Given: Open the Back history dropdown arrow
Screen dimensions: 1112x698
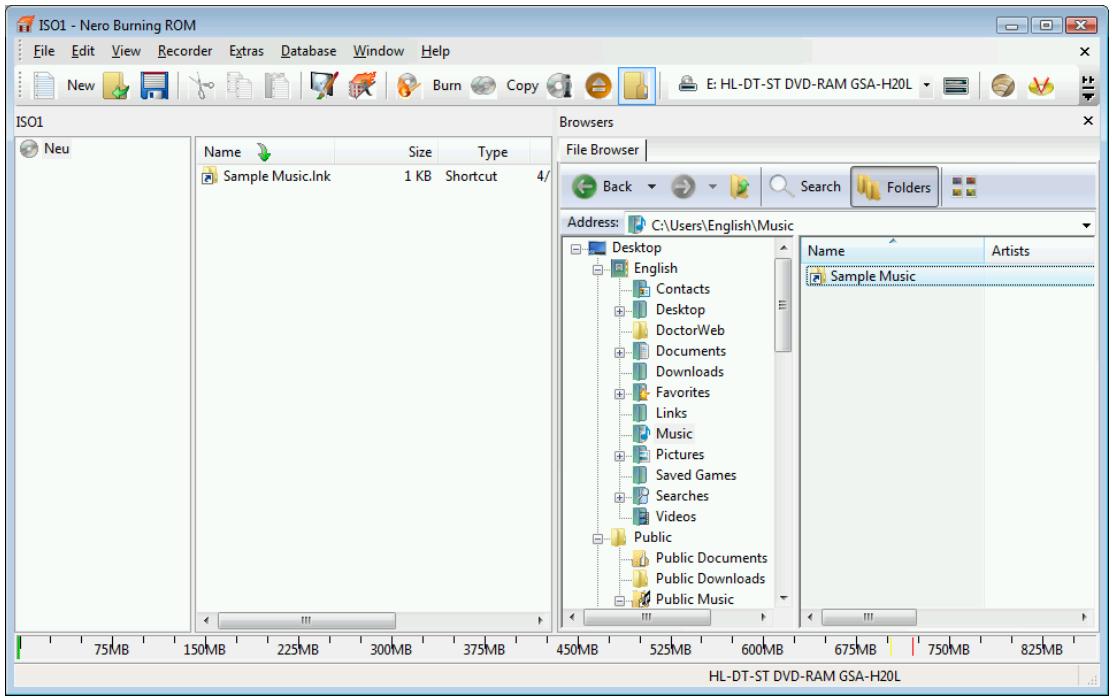Looking at the screenshot, I should [x=651, y=187].
